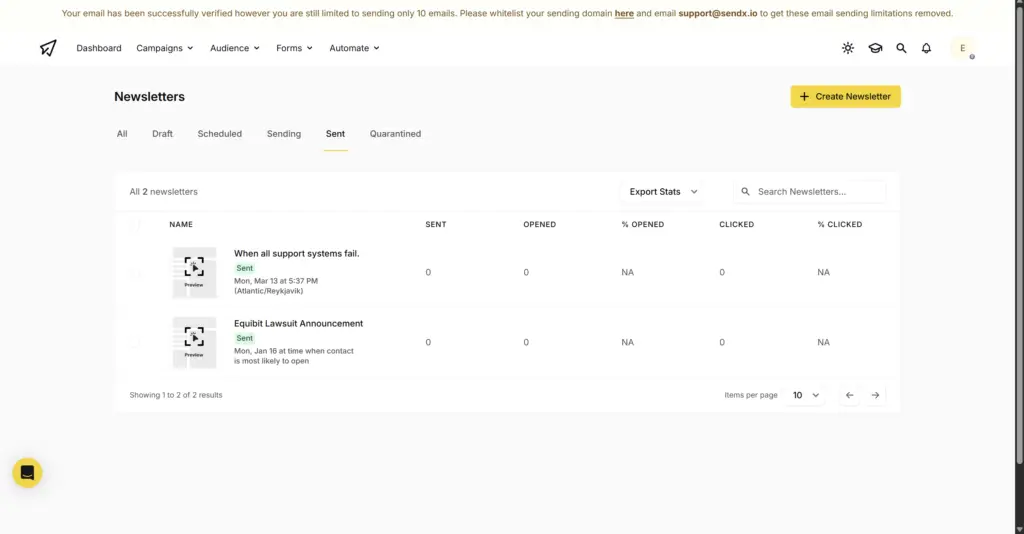Switch to the All tab

122,134
